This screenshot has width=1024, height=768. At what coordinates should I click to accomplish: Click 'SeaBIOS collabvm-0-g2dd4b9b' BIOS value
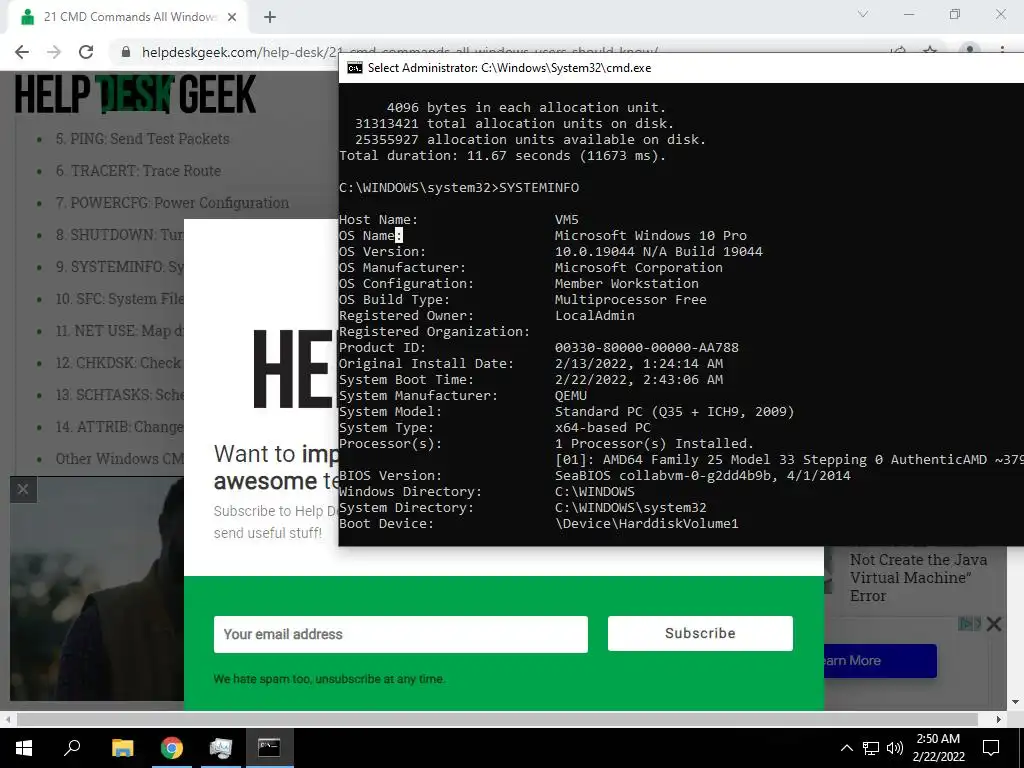click(x=662, y=475)
